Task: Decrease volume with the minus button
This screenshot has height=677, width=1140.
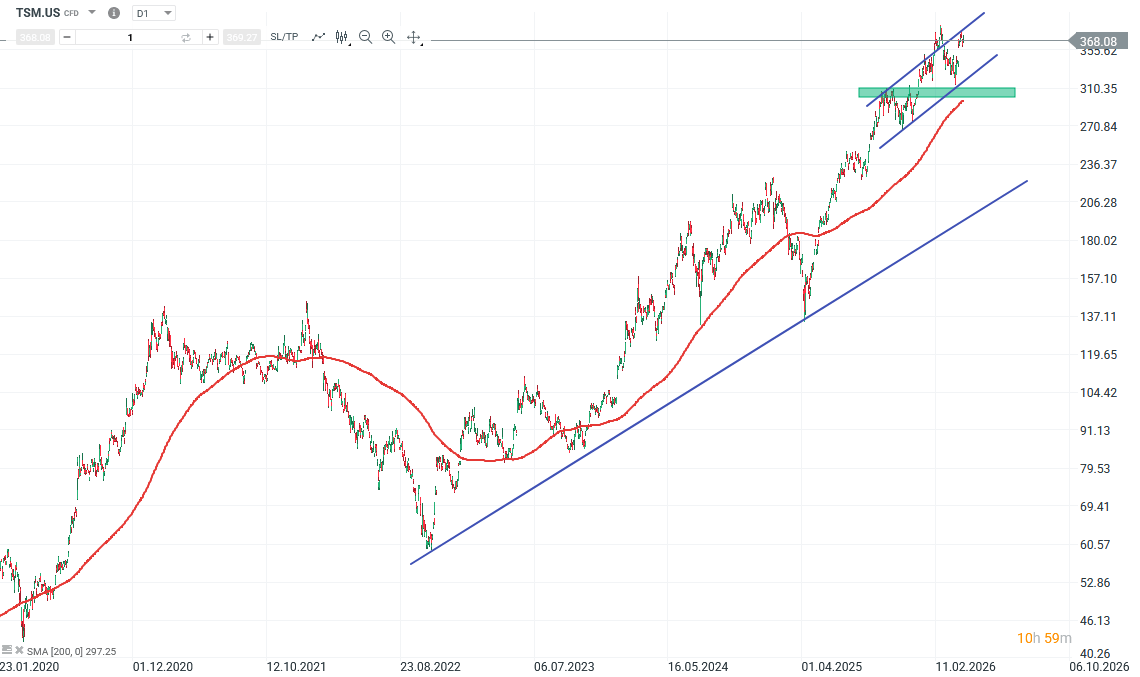Action: pos(66,37)
